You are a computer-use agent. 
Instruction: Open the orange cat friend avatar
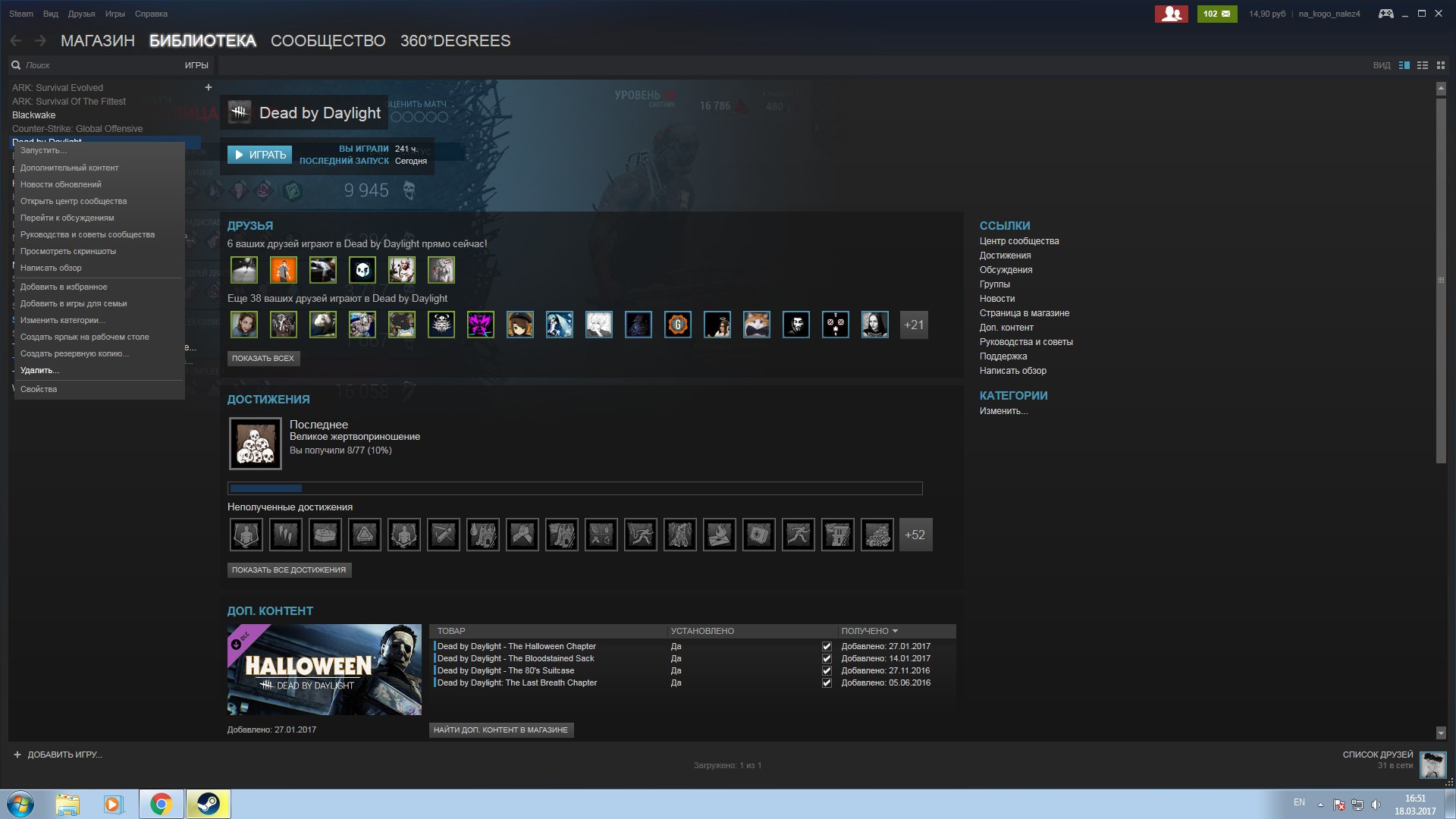(x=757, y=325)
